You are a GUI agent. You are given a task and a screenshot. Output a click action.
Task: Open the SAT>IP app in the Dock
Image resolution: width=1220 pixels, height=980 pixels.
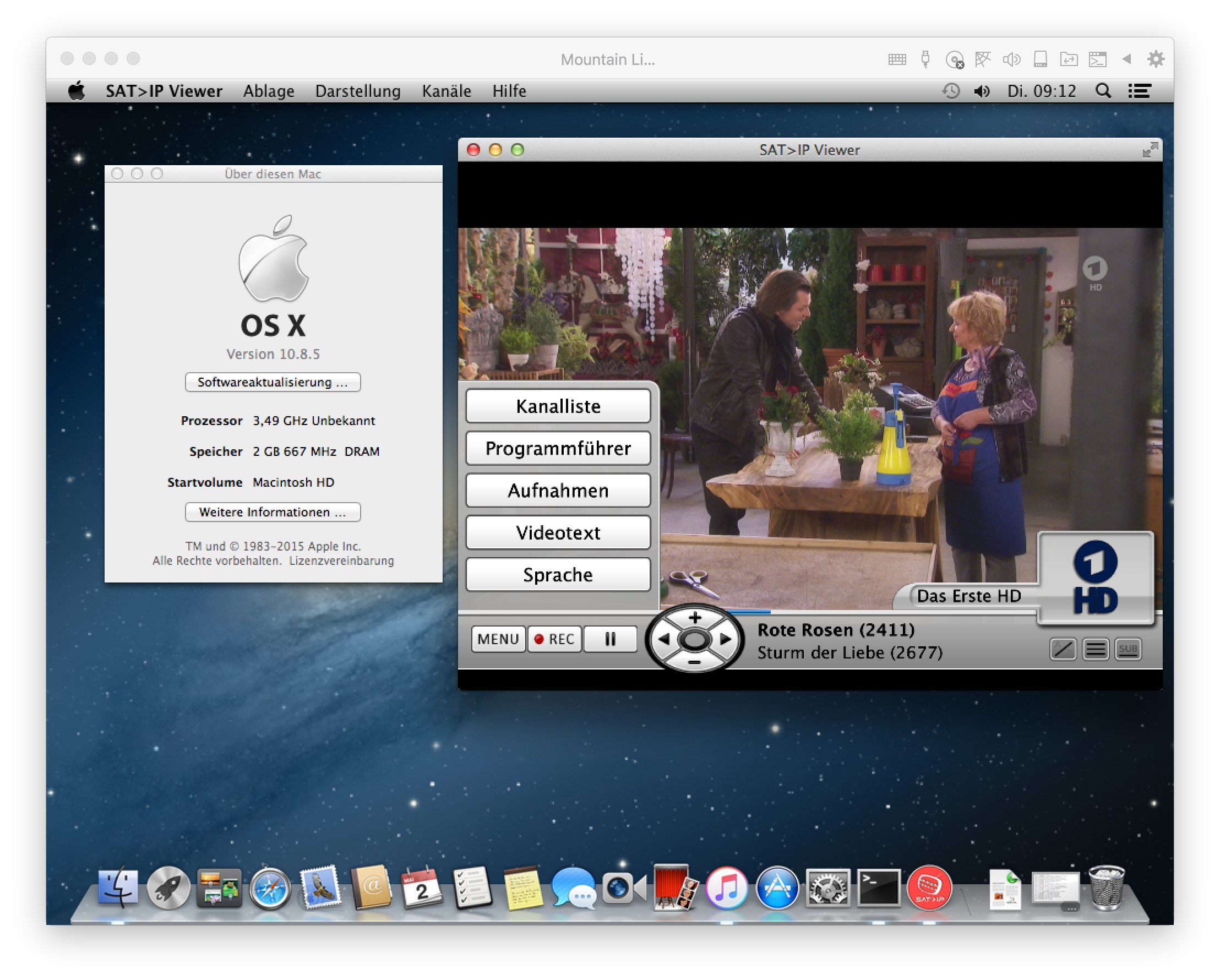coord(929,888)
